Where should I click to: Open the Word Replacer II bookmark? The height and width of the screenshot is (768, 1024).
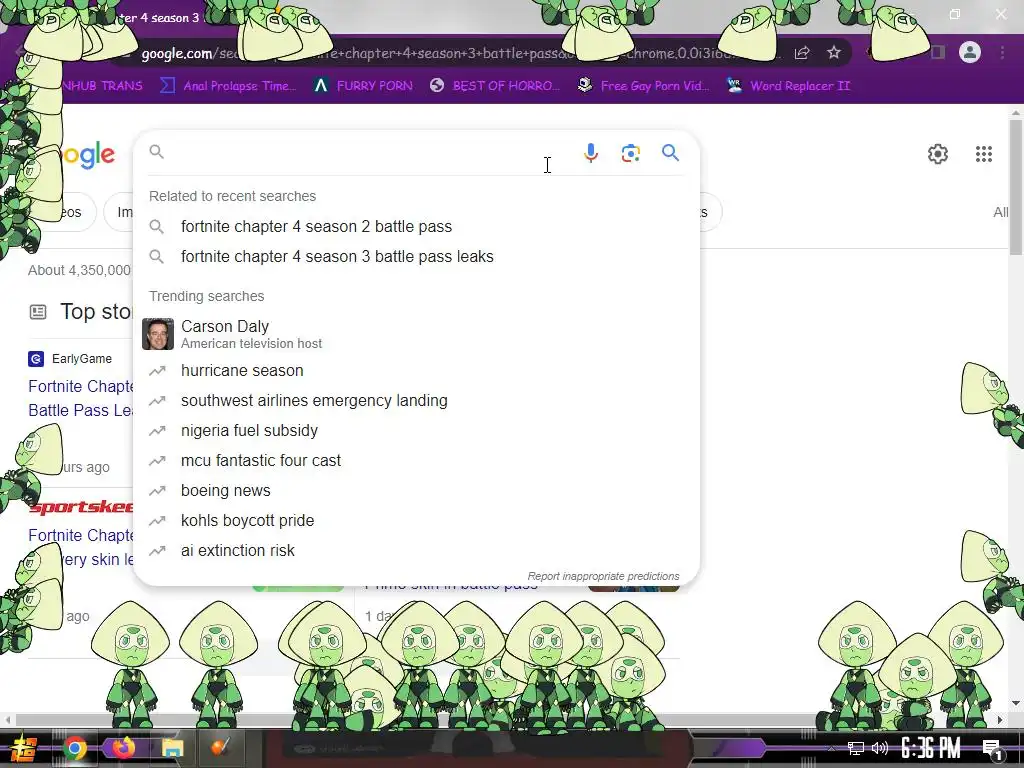click(x=788, y=86)
